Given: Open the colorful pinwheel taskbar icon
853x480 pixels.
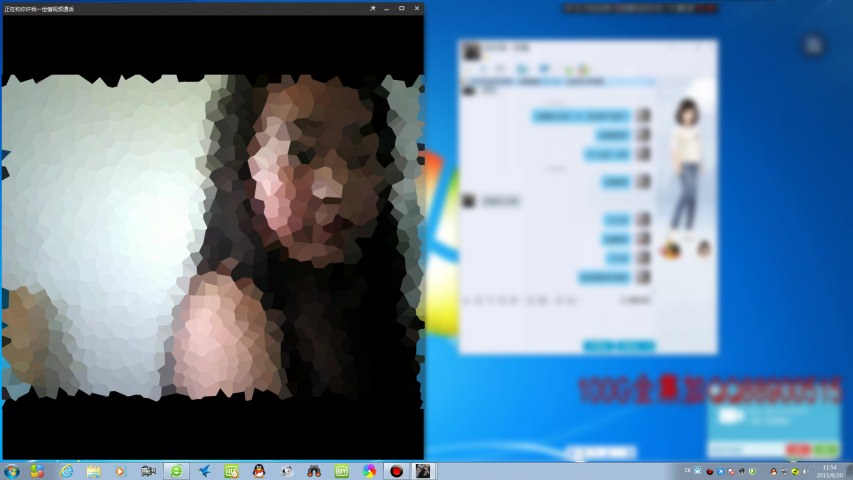Looking at the screenshot, I should point(369,471).
